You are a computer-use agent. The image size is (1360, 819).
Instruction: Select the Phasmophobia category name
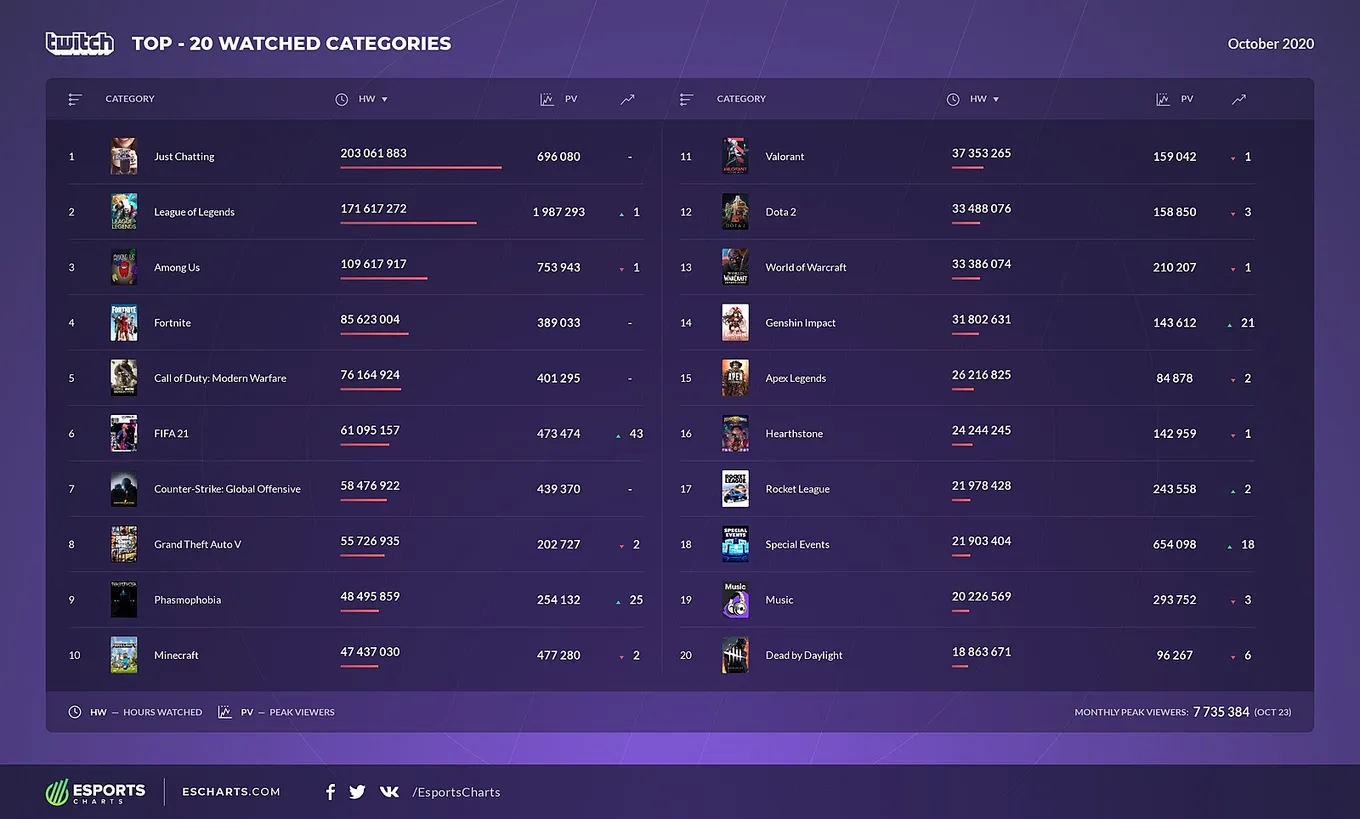[x=187, y=600]
